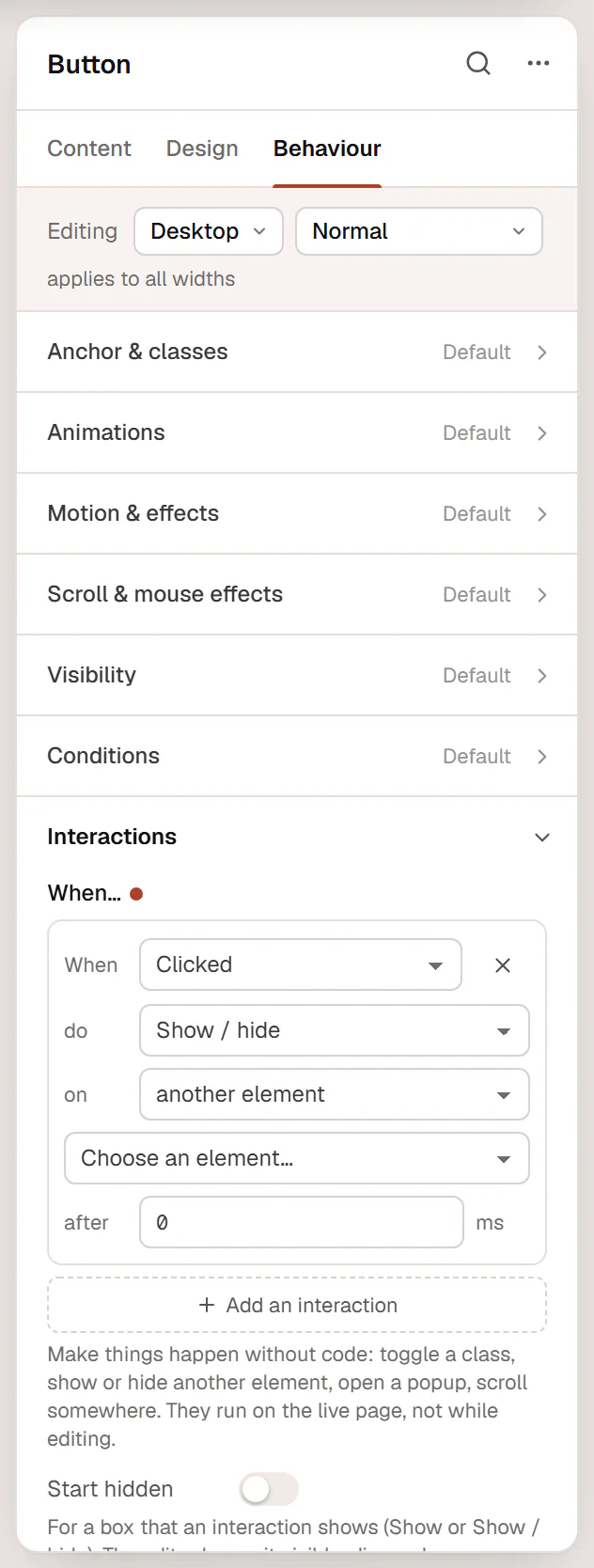This screenshot has width=594, height=1568.
Task: Open the Desktop breakpoint dropdown
Action: pyautogui.click(x=209, y=231)
